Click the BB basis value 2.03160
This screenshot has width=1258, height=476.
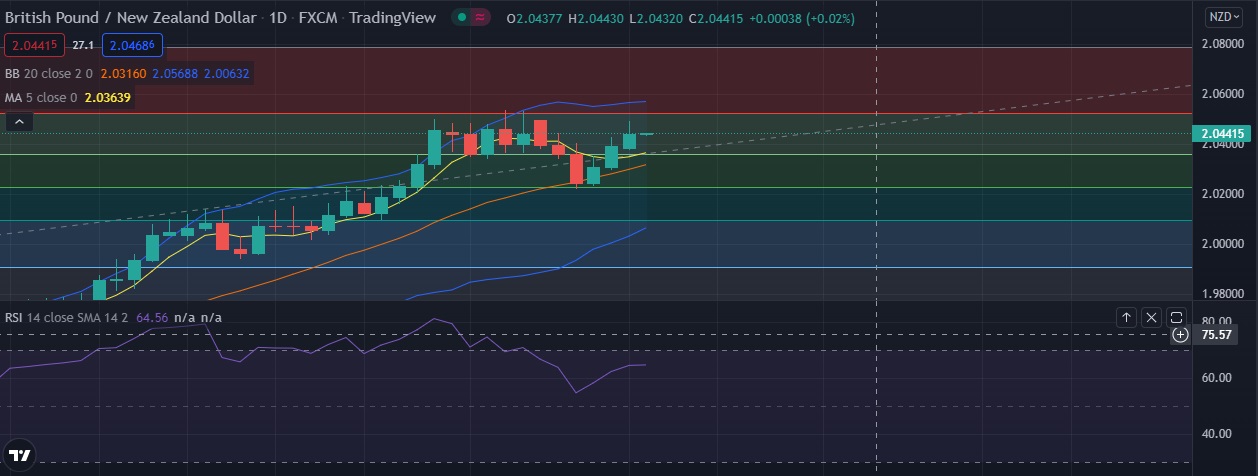[123, 73]
